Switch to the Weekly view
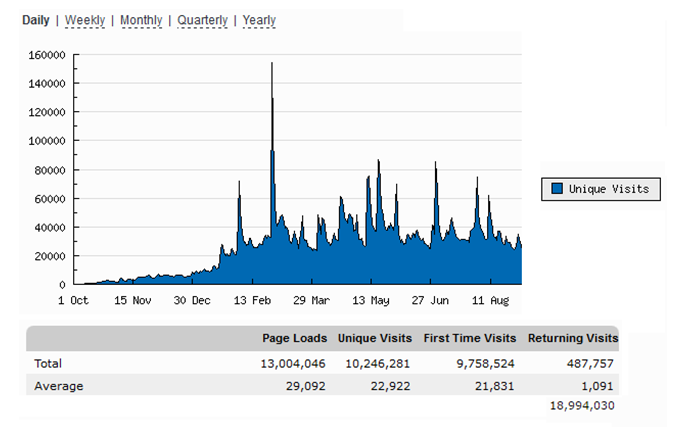Viewport: 687px width, 427px height. 86,20
